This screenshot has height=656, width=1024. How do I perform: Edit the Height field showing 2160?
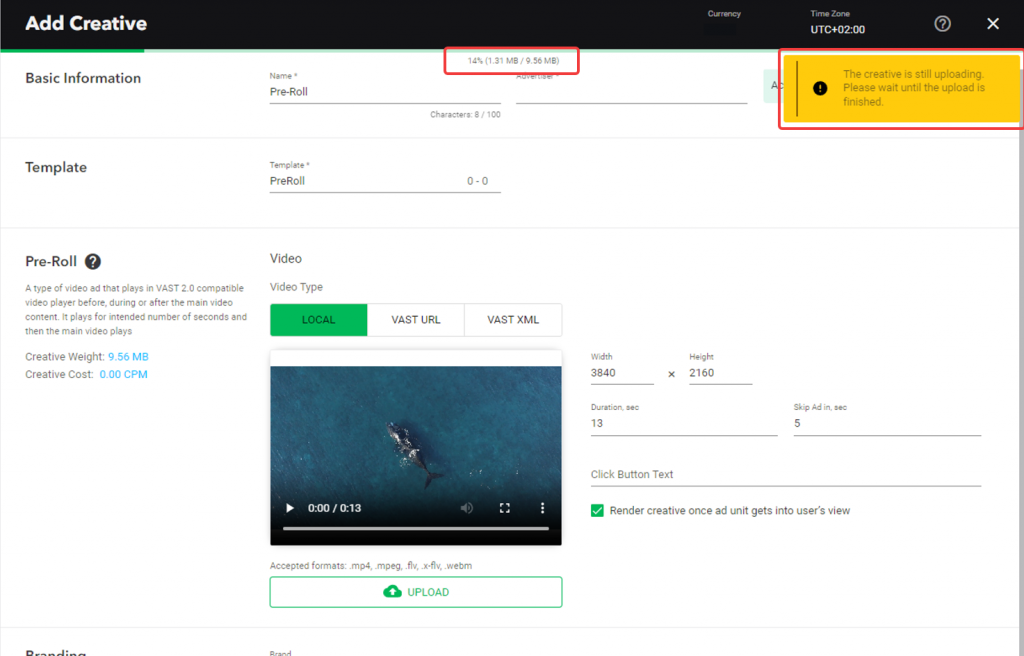(x=720, y=373)
